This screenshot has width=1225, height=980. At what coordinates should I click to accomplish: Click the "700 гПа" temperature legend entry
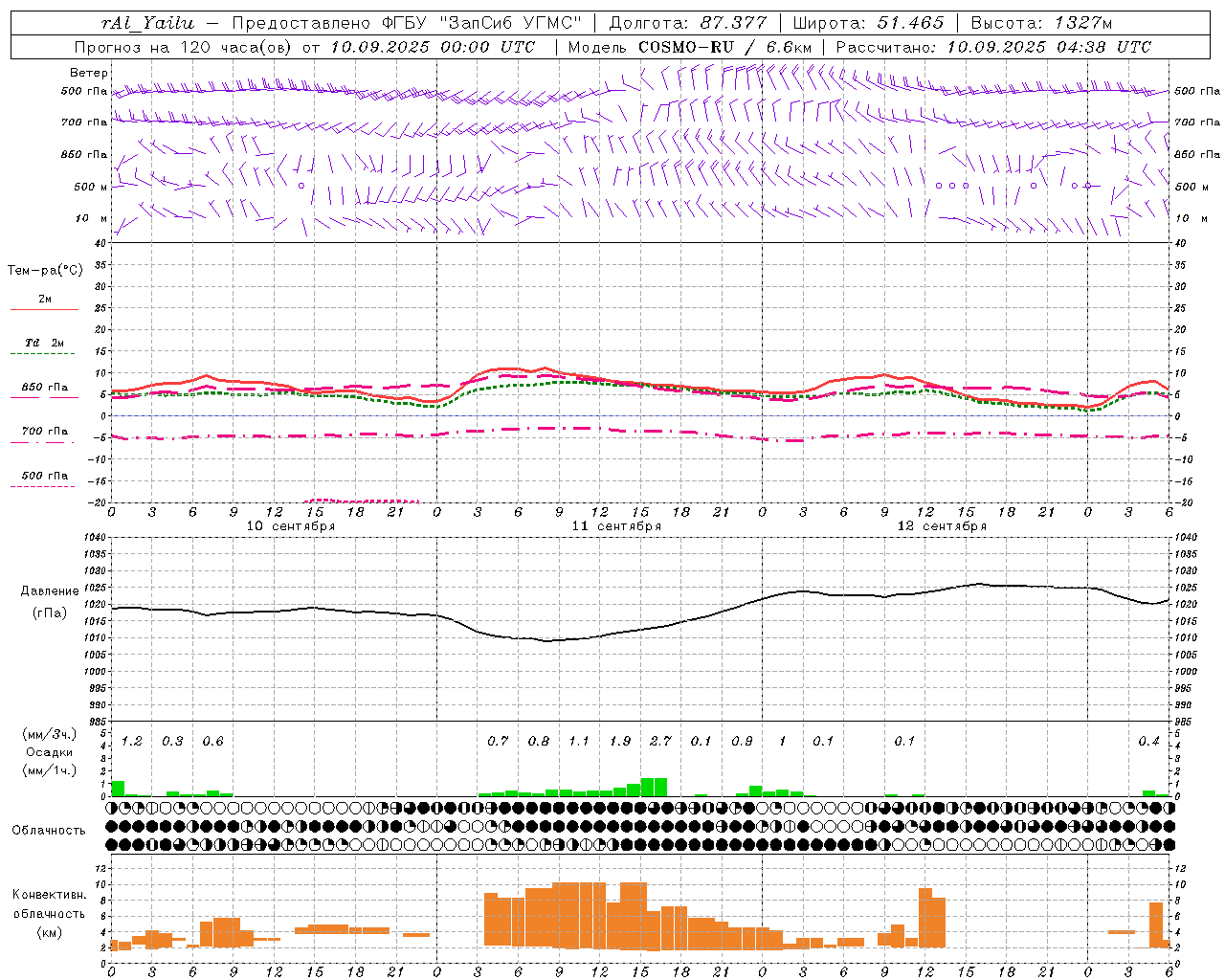click(x=45, y=431)
